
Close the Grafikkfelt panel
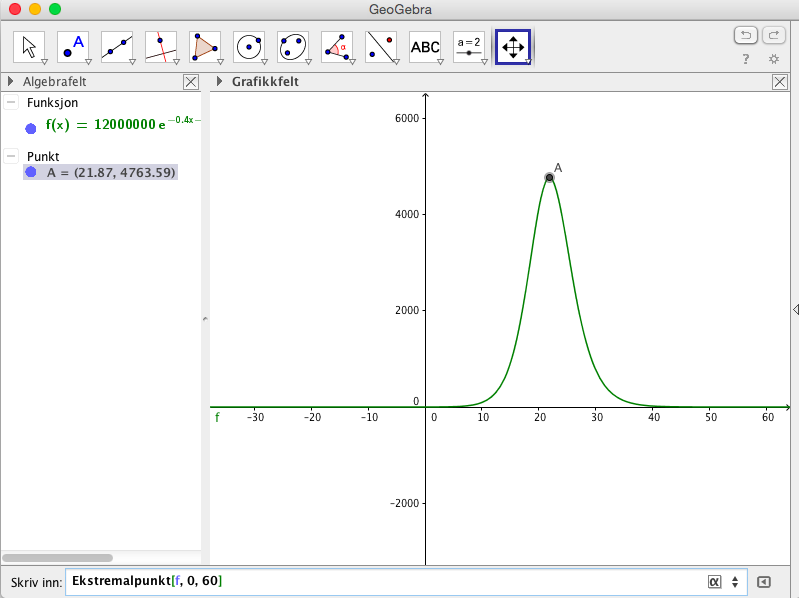[x=780, y=81]
